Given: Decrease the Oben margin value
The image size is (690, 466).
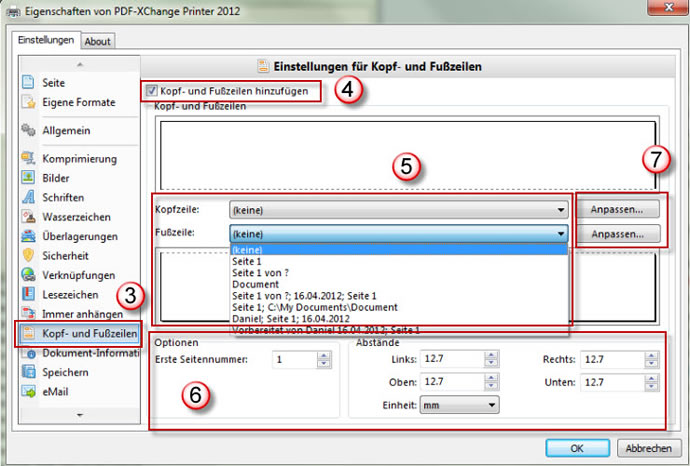Looking at the screenshot, I should tap(491, 386).
